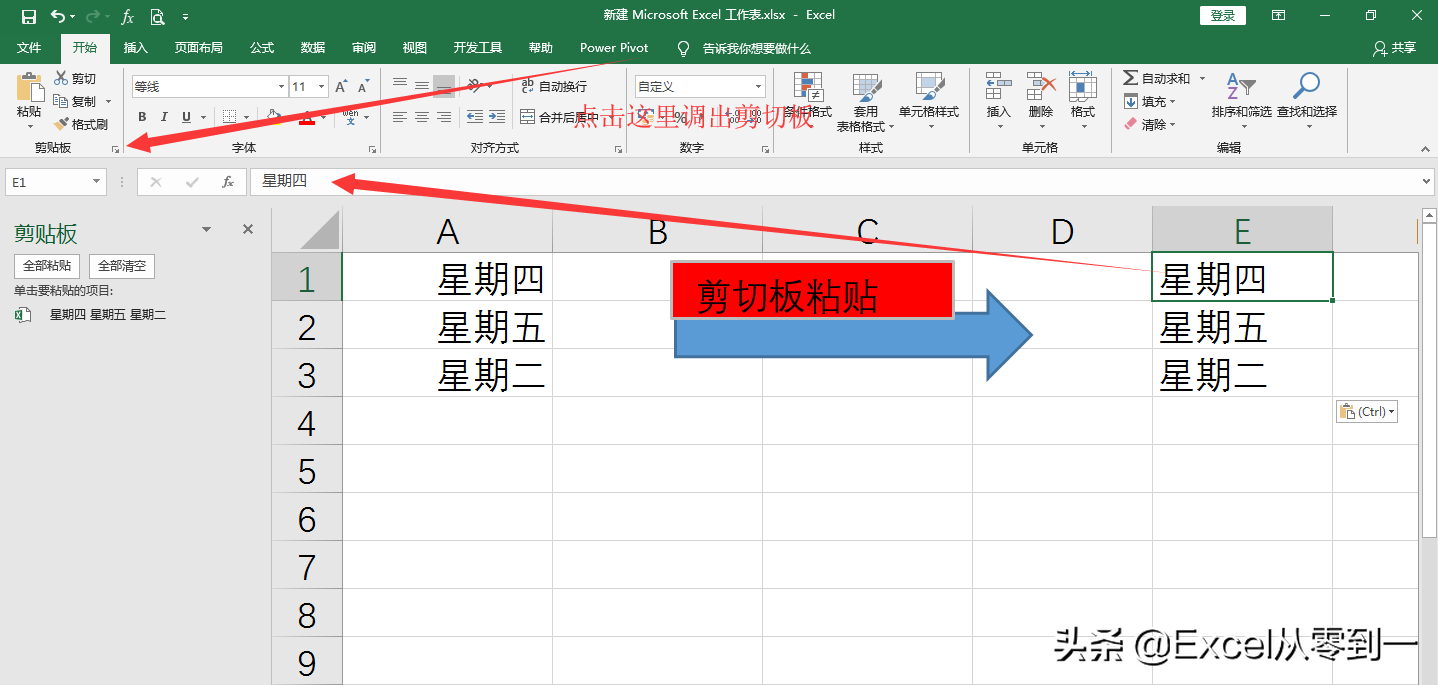
Task: Click the Insert cells (插入) icon
Action: click(998, 87)
